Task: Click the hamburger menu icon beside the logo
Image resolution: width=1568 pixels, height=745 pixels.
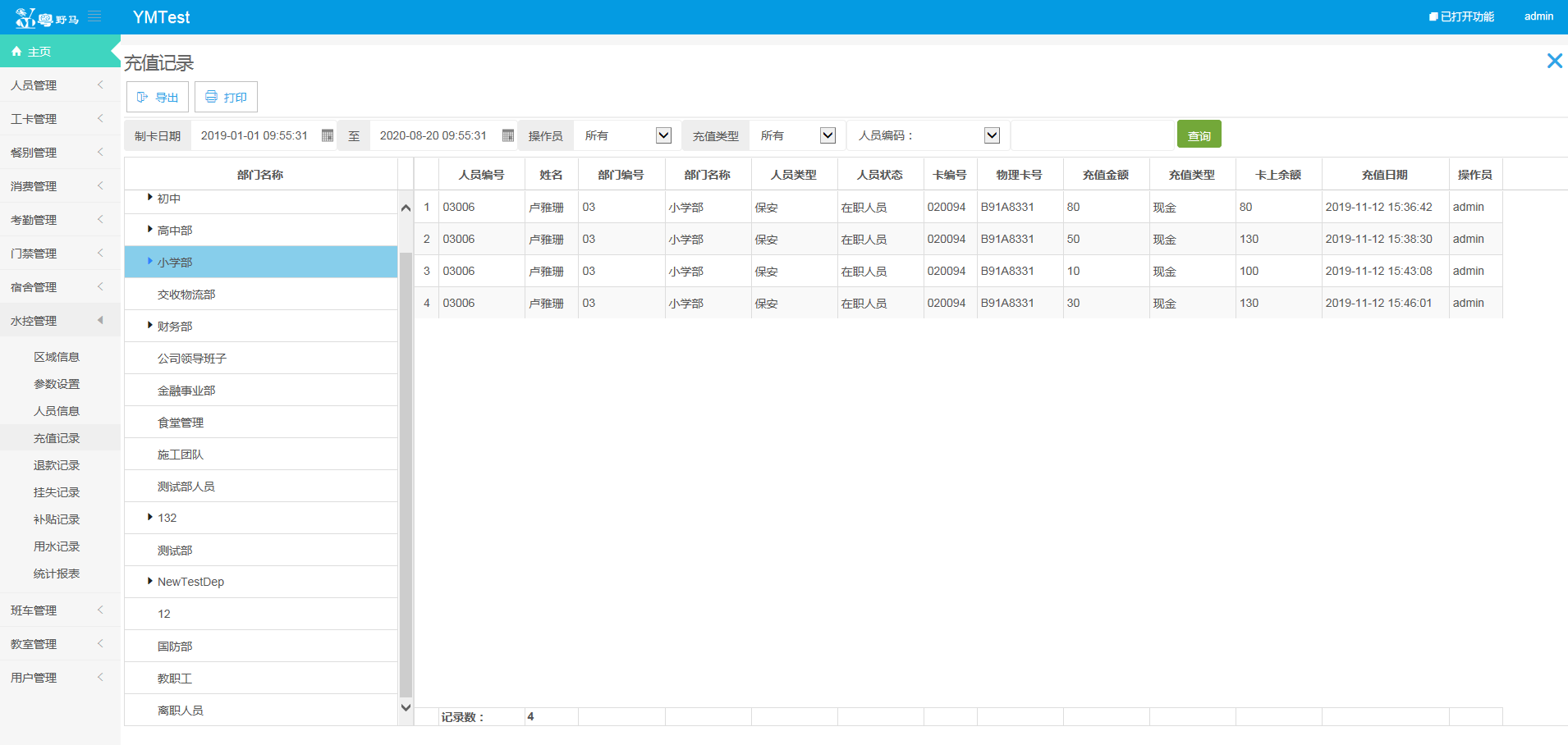Action: tap(94, 16)
